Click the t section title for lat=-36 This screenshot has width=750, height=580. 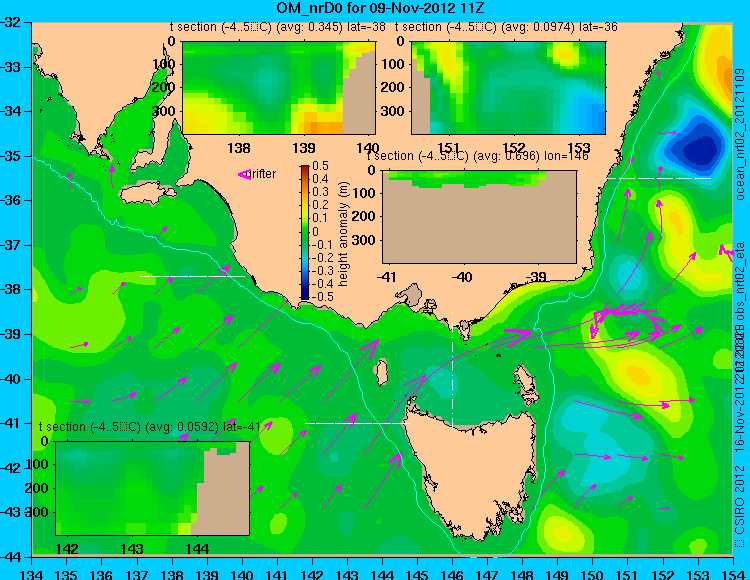(506, 27)
